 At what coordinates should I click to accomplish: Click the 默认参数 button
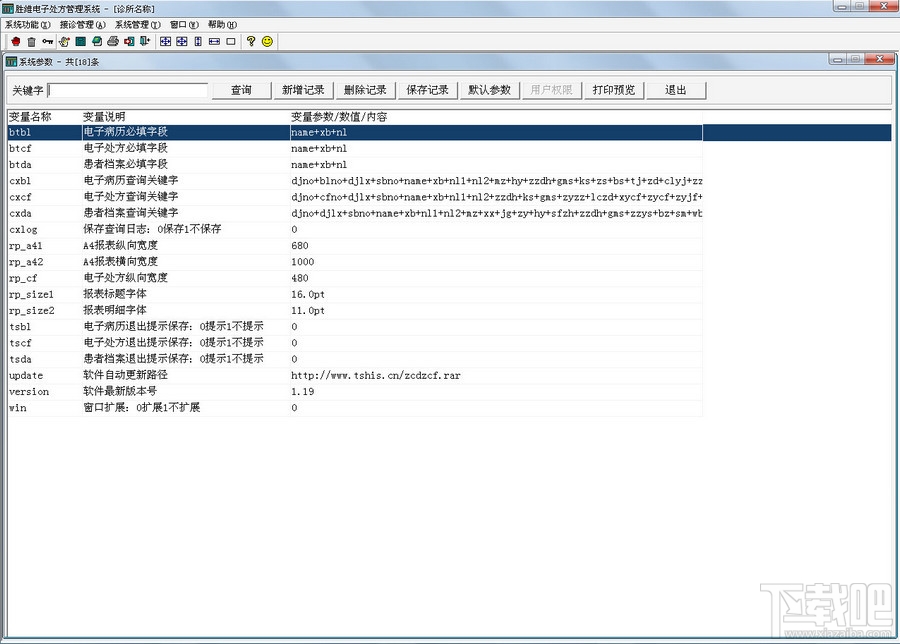point(489,90)
